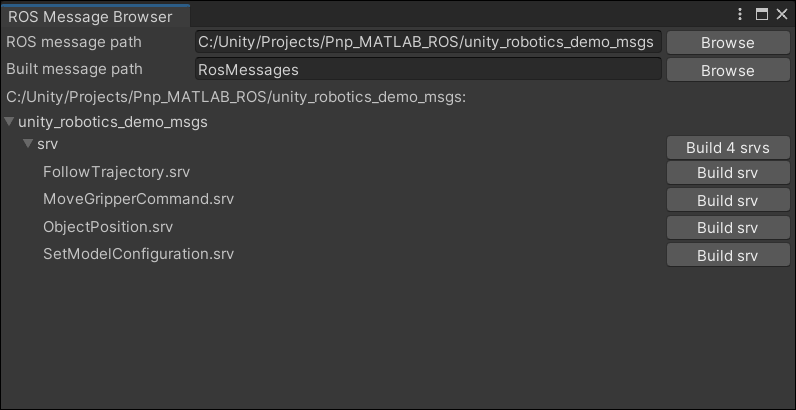
Task: Click Build 4 srvs button
Action: (727, 148)
